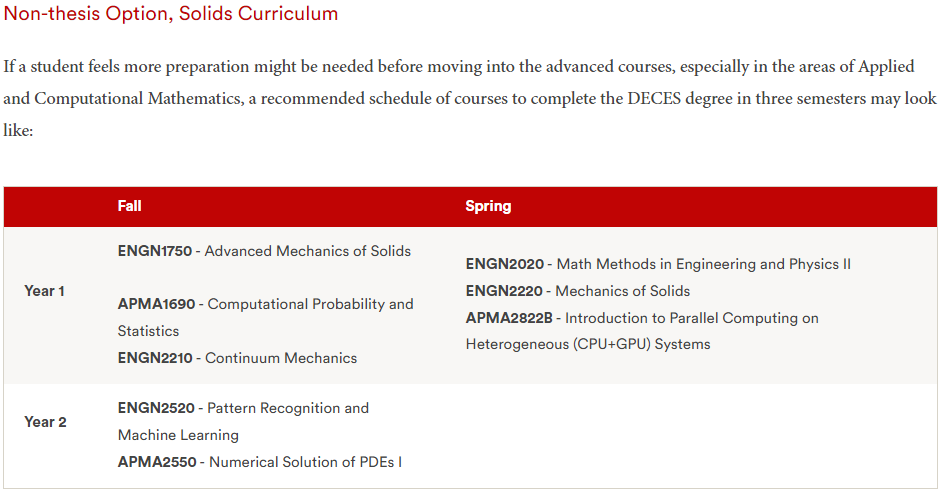Click the Machine Learning text line
The width and height of the screenshot is (941, 491).
178,435
